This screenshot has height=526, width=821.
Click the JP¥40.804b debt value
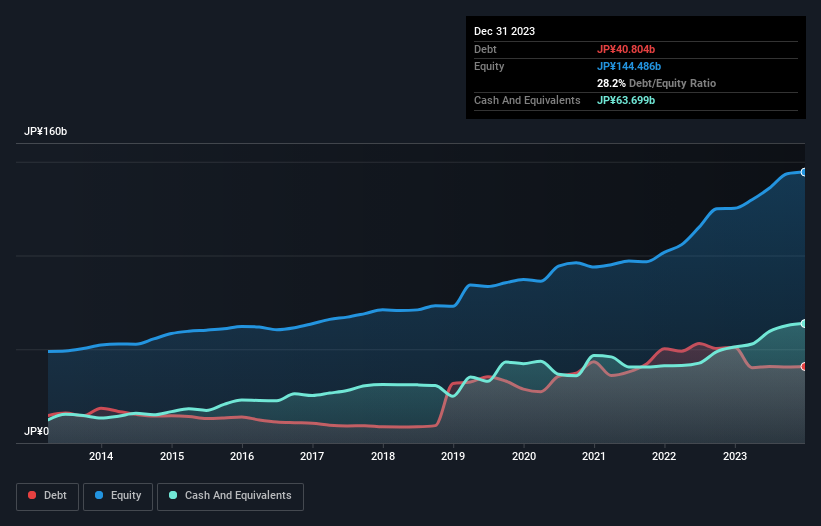point(626,49)
